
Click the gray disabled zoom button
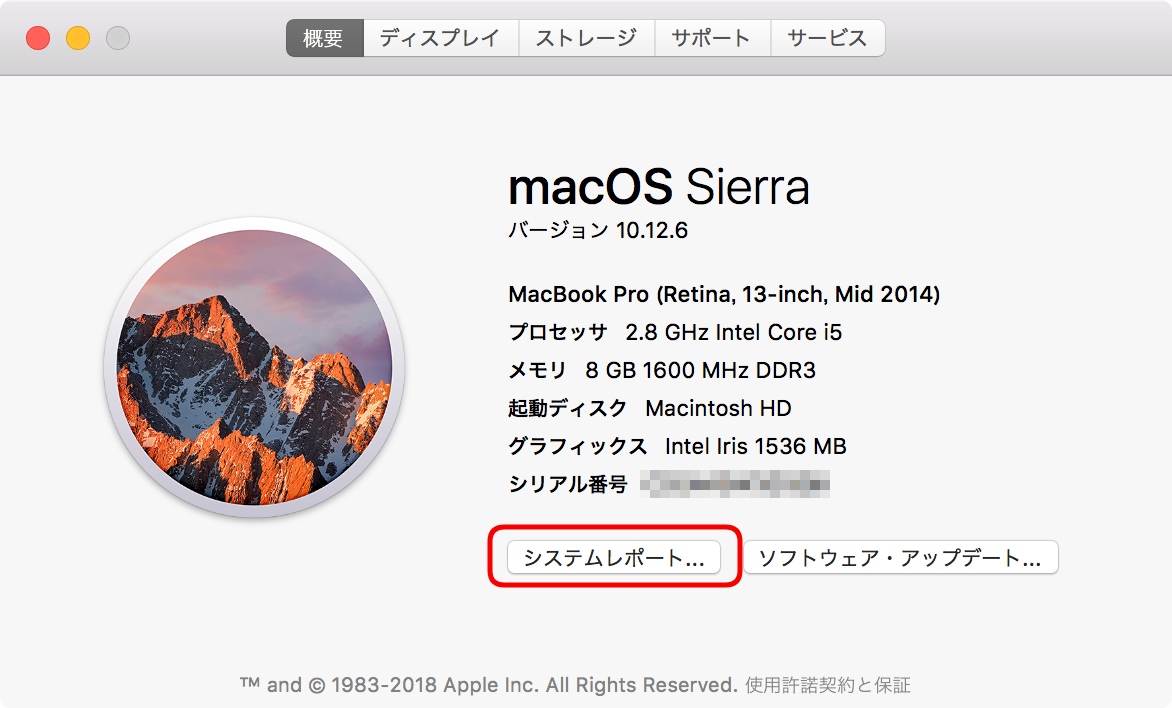pos(118,39)
